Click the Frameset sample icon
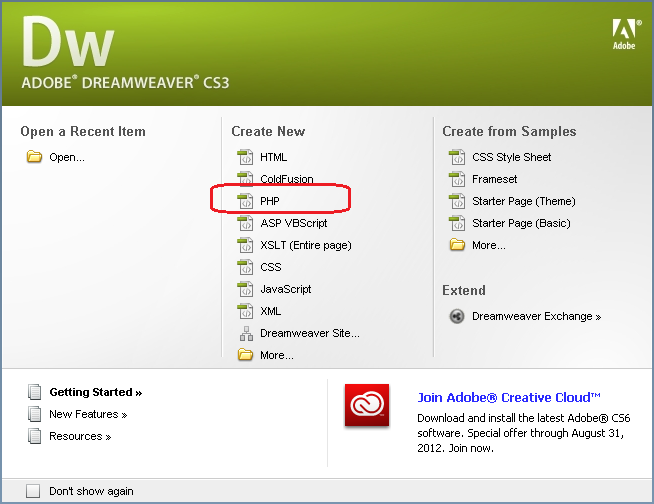 (x=457, y=179)
